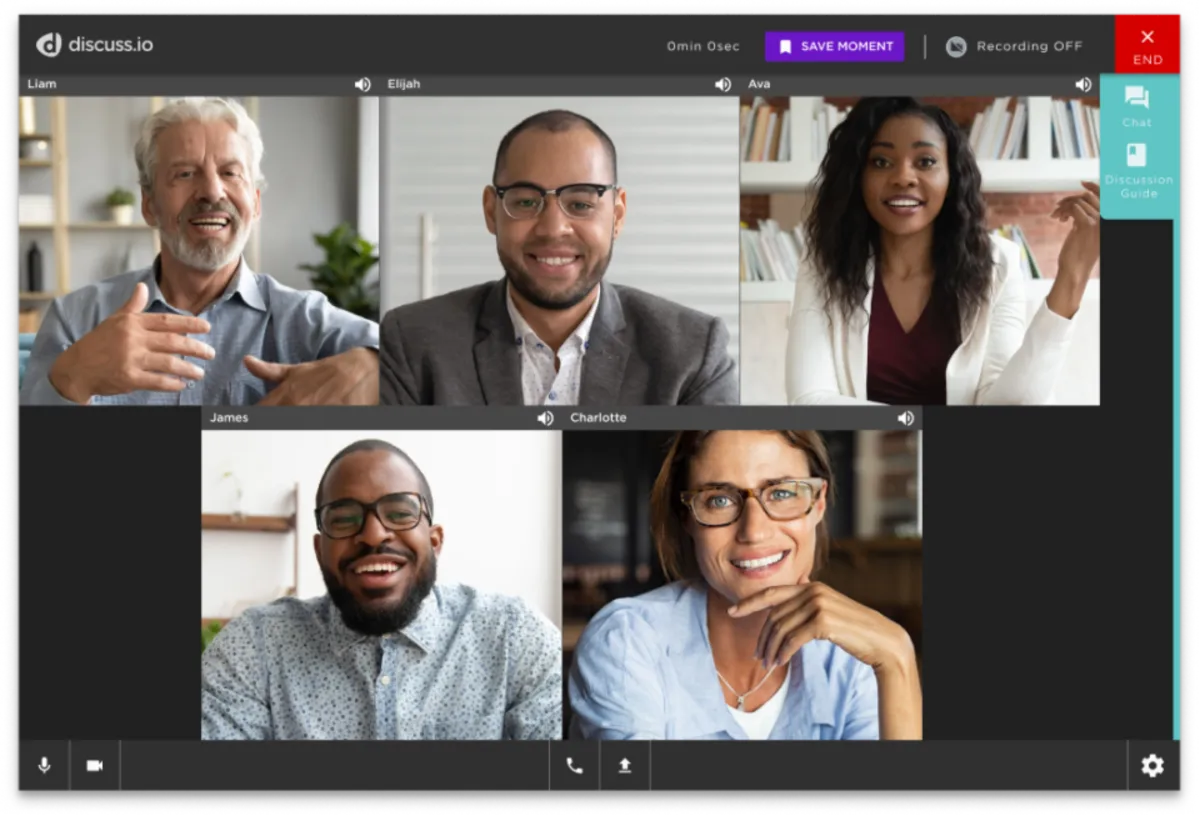The width and height of the screenshot is (1200, 816).
Task: Click the upload share icon
Action: click(x=625, y=765)
